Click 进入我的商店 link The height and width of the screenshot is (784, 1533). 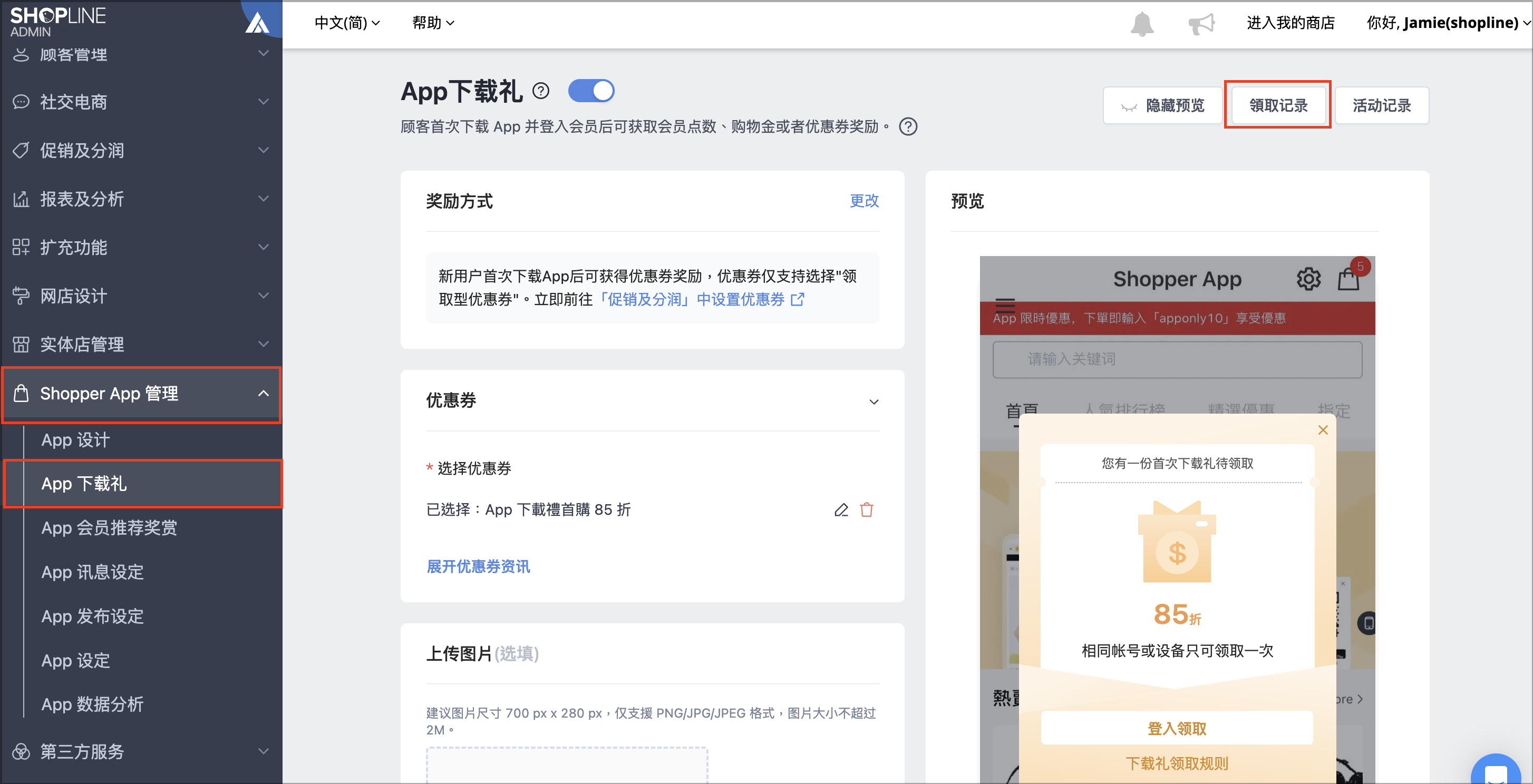pyautogui.click(x=1291, y=23)
